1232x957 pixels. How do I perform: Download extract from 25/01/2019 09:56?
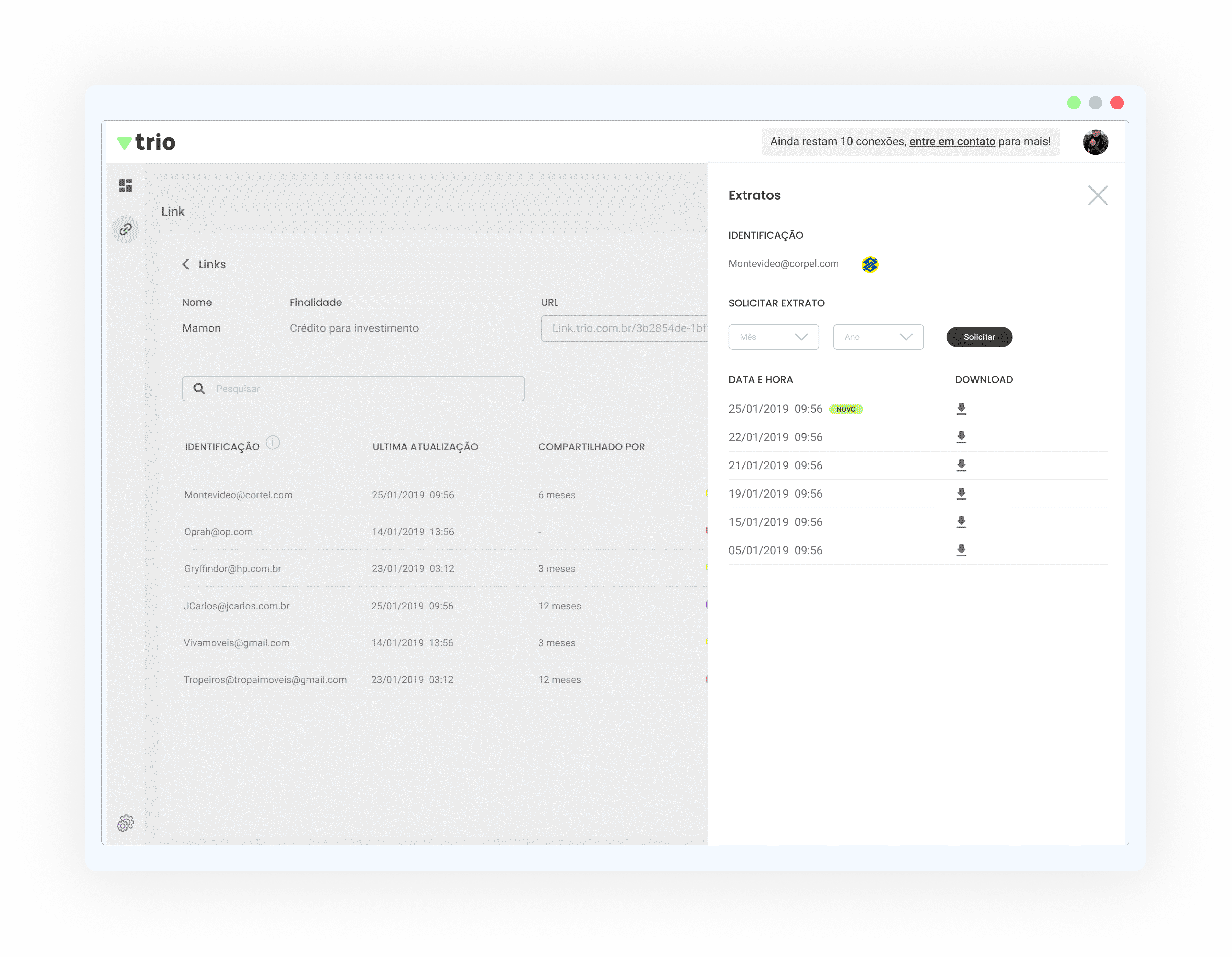tap(961, 409)
